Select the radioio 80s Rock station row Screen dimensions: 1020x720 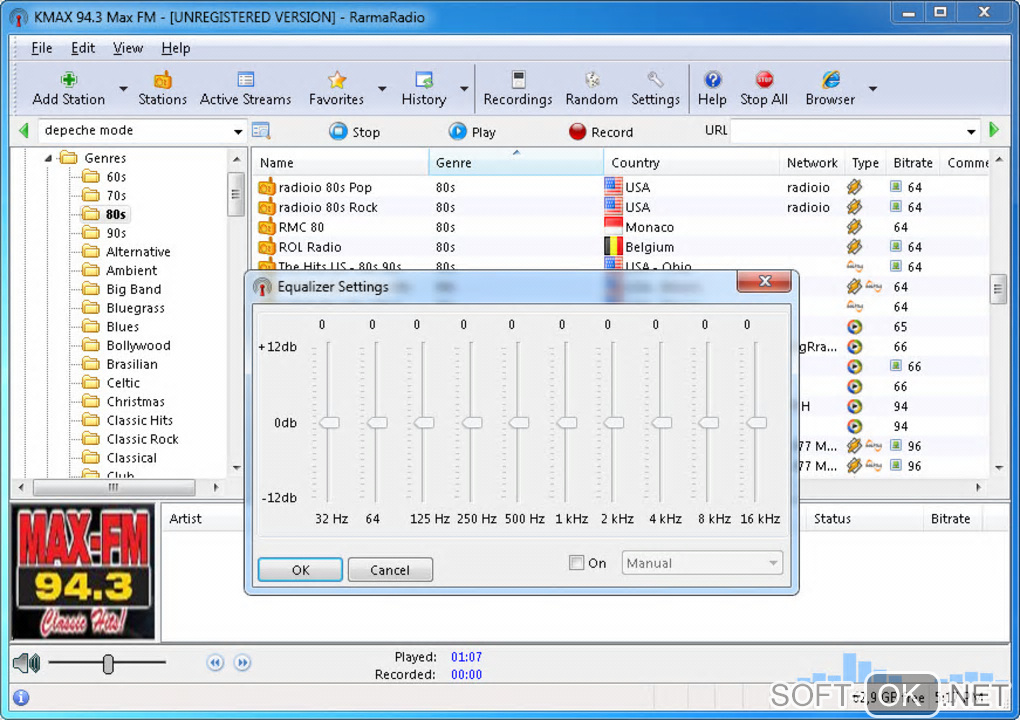pyautogui.click(x=621, y=207)
